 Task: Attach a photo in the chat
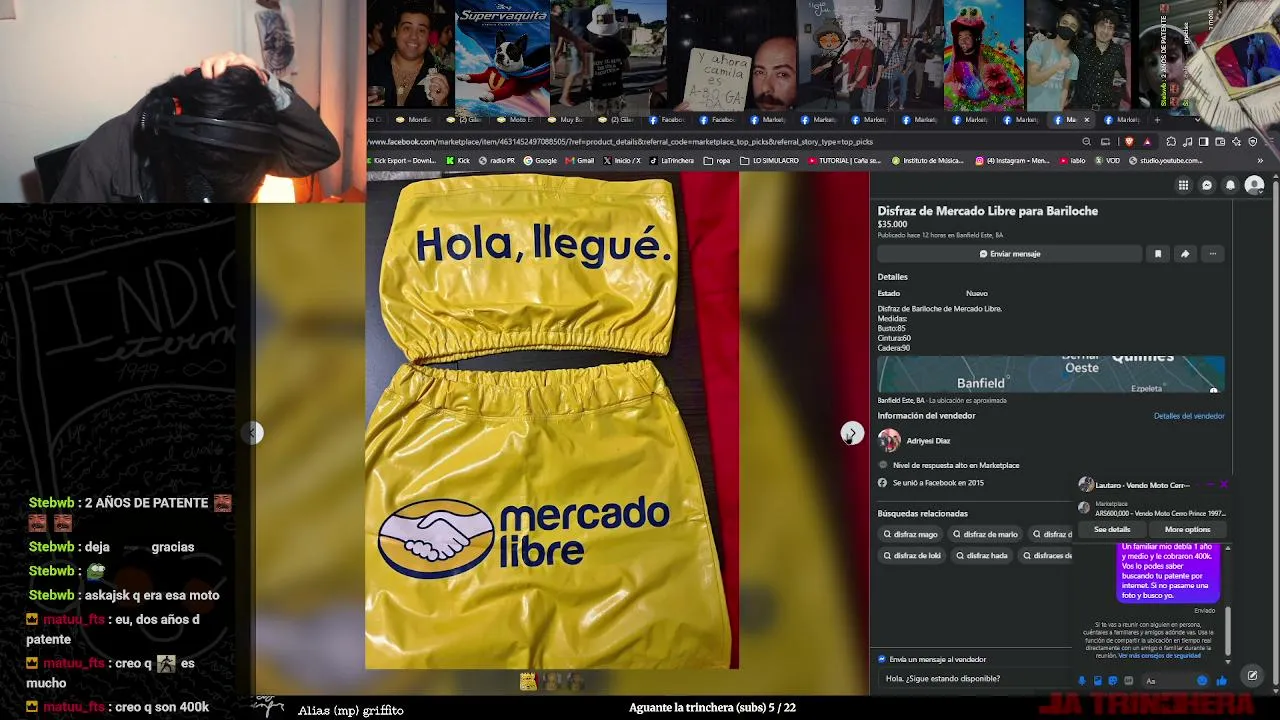point(1097,681)
